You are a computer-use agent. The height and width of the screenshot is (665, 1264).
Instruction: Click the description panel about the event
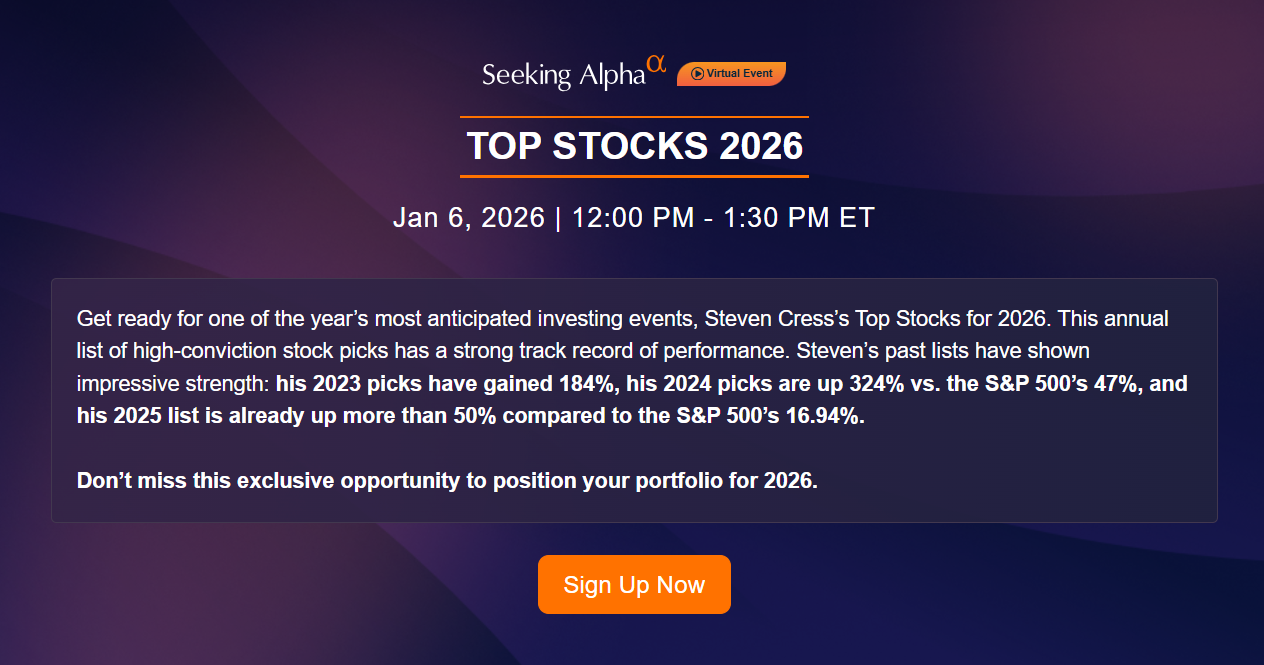634,399
